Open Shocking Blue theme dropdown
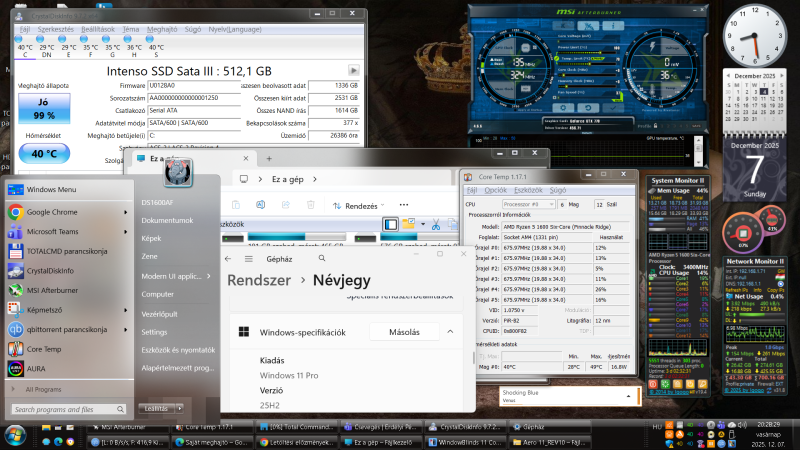 [x=628, y=396]
